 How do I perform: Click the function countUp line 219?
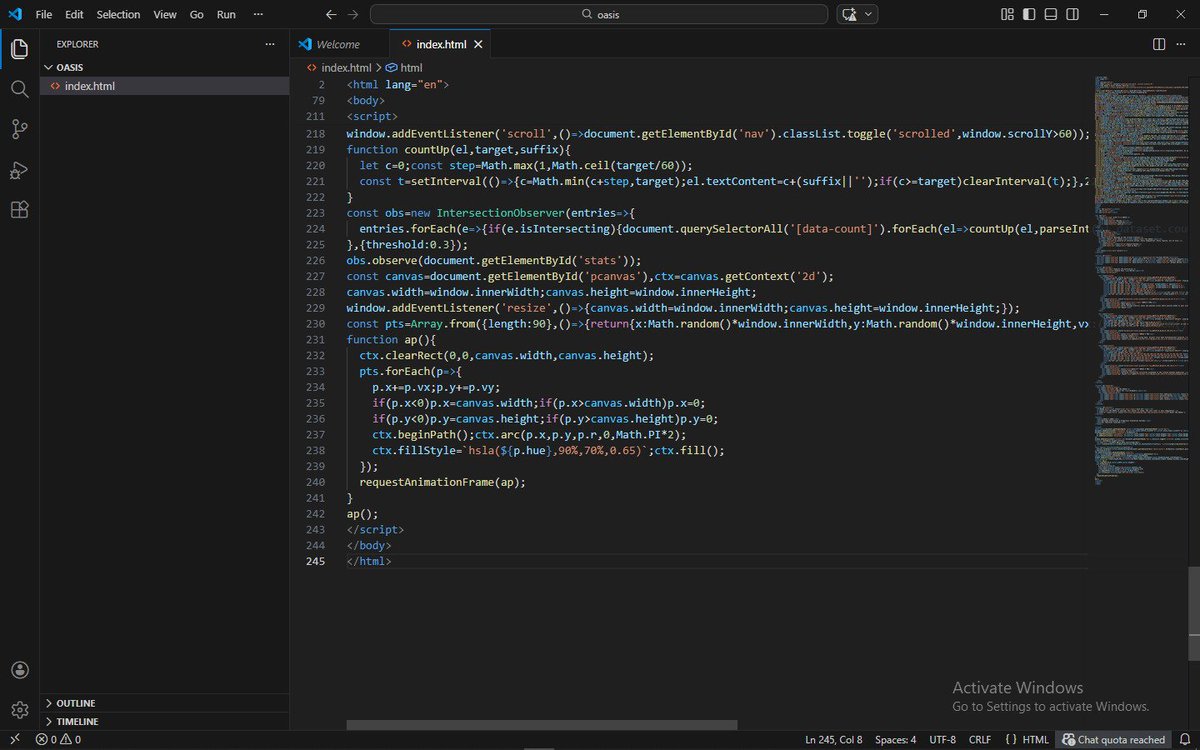[x=459, y=149]
